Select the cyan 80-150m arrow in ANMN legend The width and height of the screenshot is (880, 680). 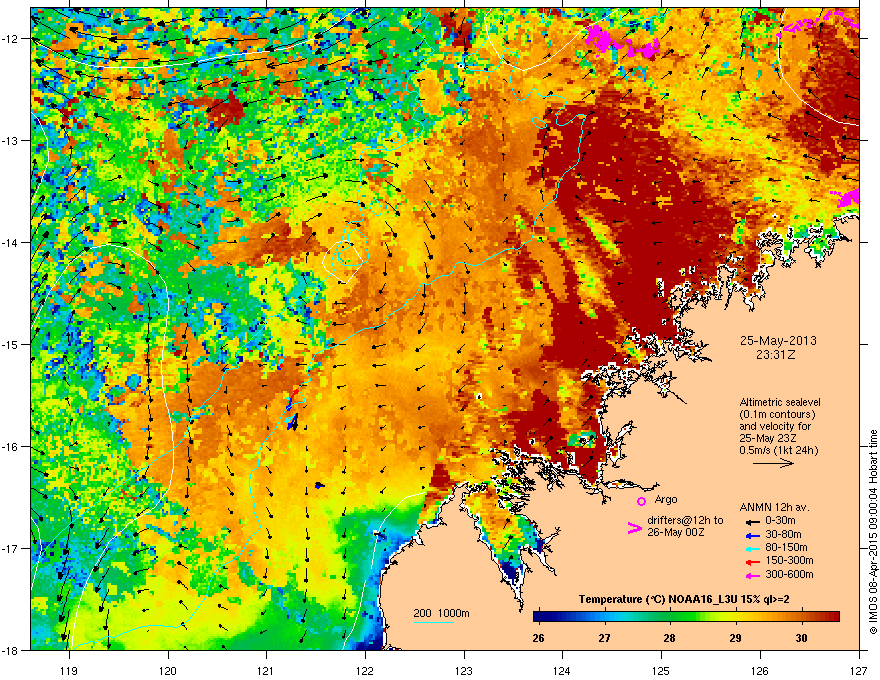point(753,548)
